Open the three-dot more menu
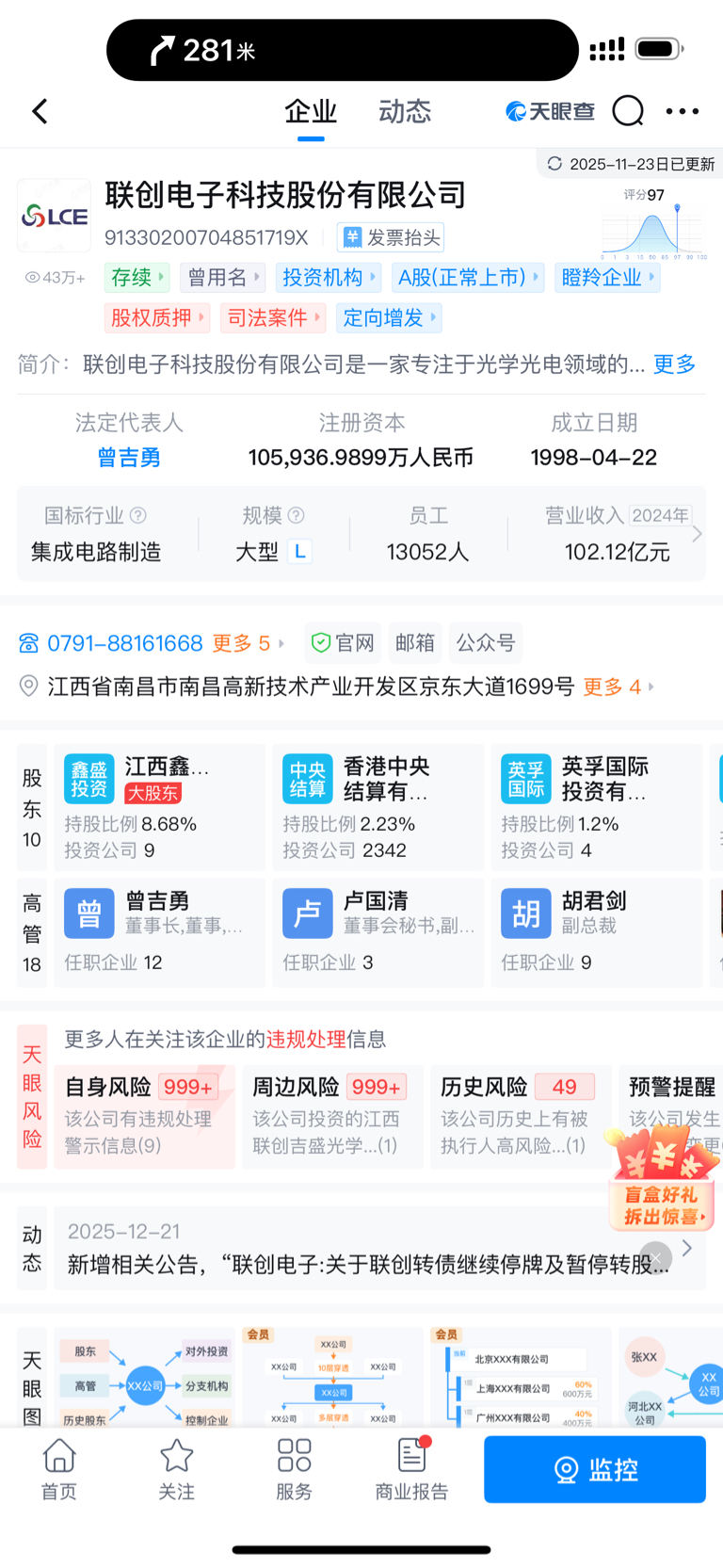Viewport: 723px width, 1568px height. 682,111
